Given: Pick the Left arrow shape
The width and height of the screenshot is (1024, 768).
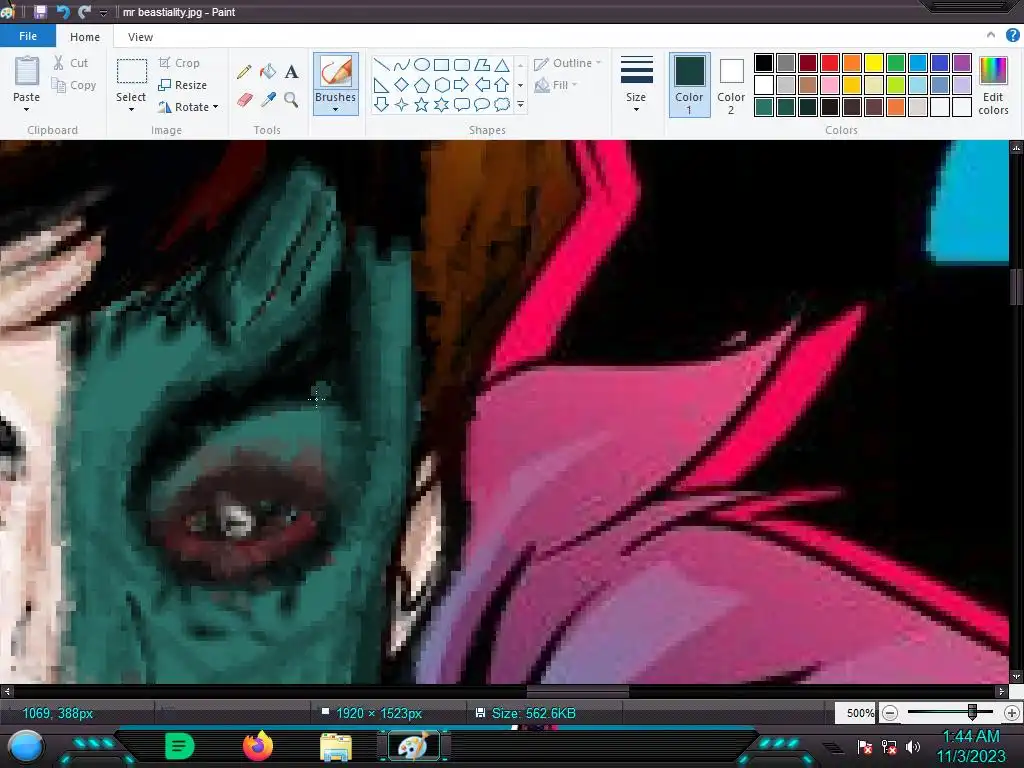Looking at the screenshot, I should tap(482, 85).
